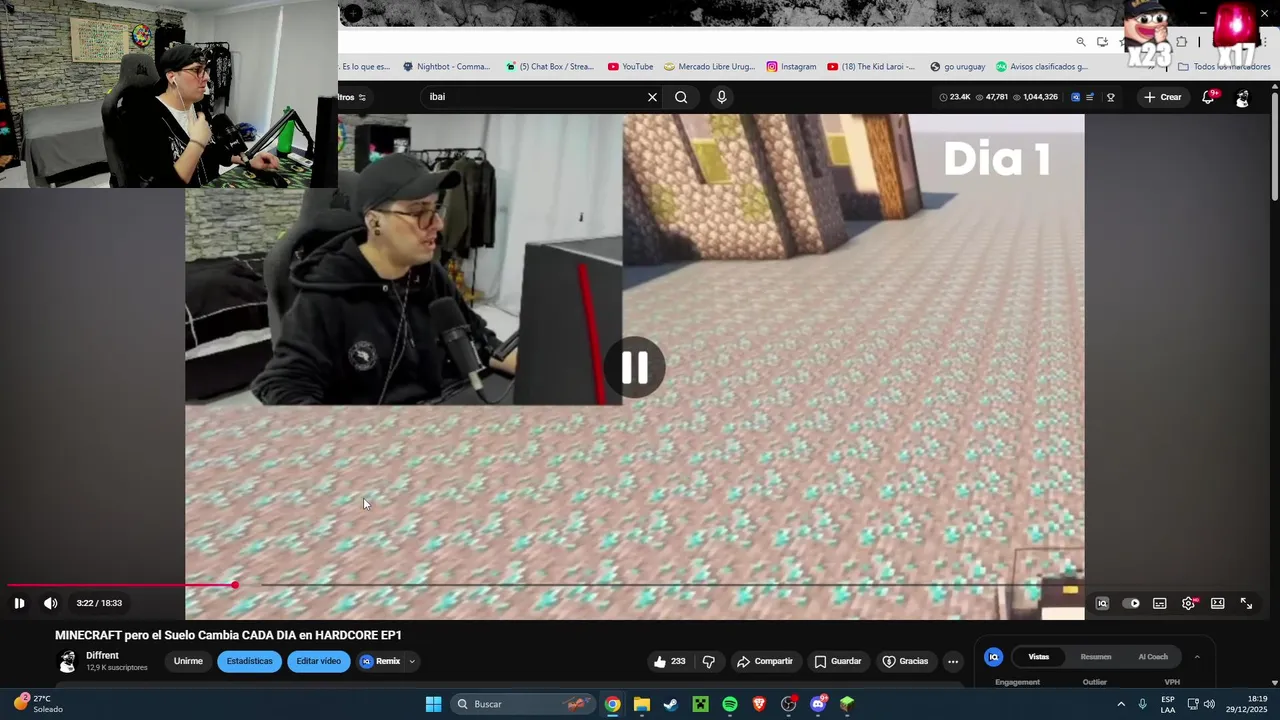1280x720 pixels.
Task: Open the 'go uruguay' bookmark
Action: click(x=957, y=67)
